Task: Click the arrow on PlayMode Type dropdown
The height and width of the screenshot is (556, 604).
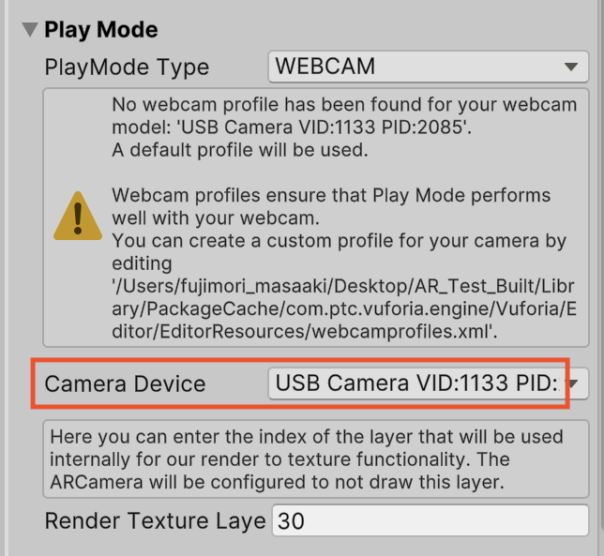Action: pyautogui.click(x=571, y=67)
